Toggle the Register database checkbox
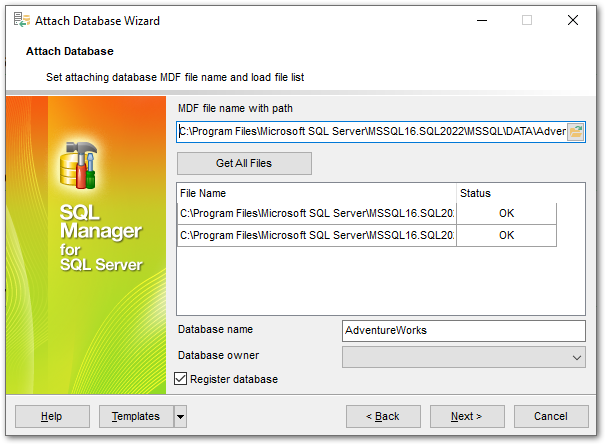The image size is (606, 445). click(x=180, y=379)
